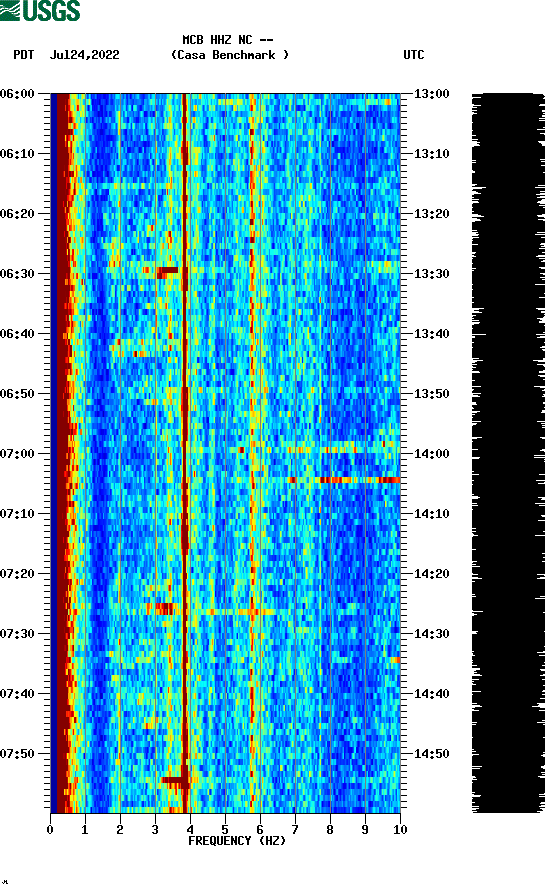Click the black seismogram waveform panel
The image size is (552, 893).
tap(508, 453)
